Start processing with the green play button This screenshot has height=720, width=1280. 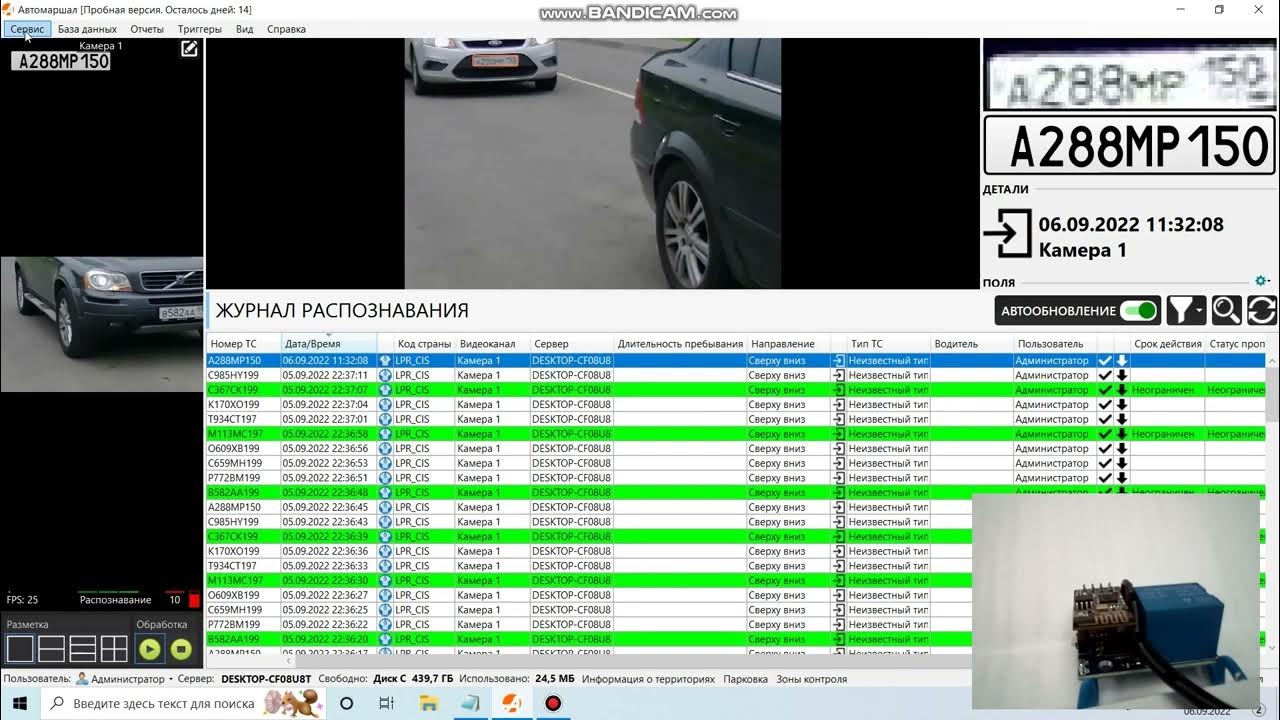tap(150, 649)
